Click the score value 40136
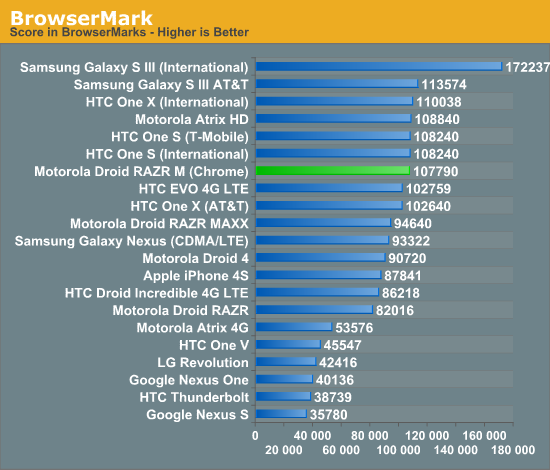 pos(335,380)
